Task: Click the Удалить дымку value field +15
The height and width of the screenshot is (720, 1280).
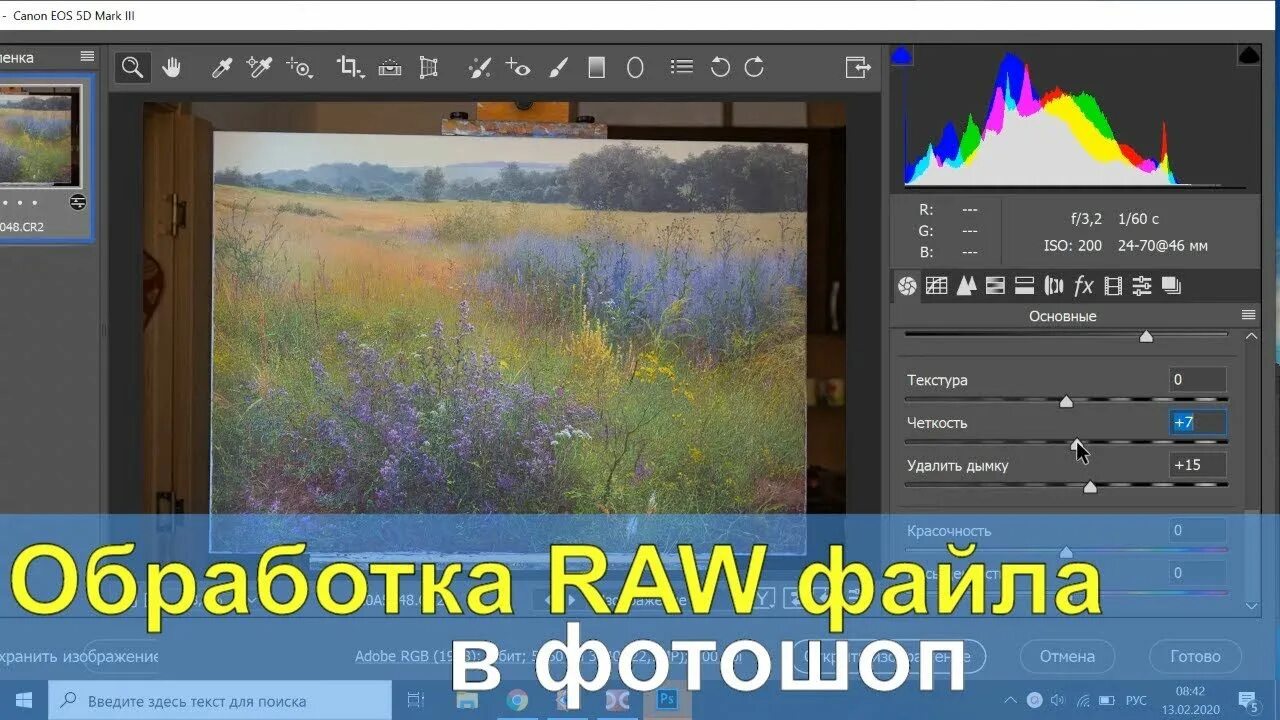Action: coord(1198,465)
